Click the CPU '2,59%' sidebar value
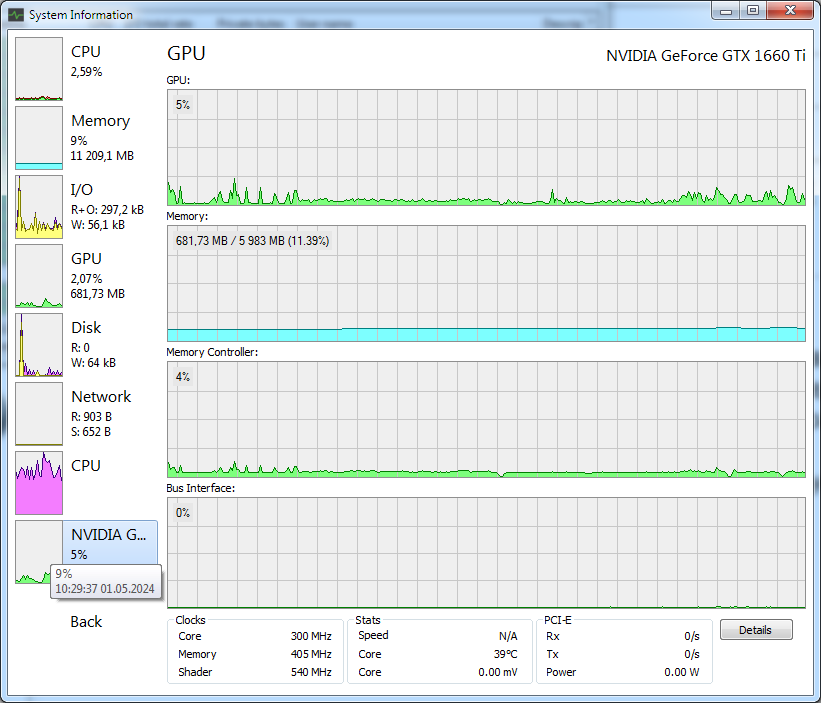The image size is (821, 703). tap(86, 72)
